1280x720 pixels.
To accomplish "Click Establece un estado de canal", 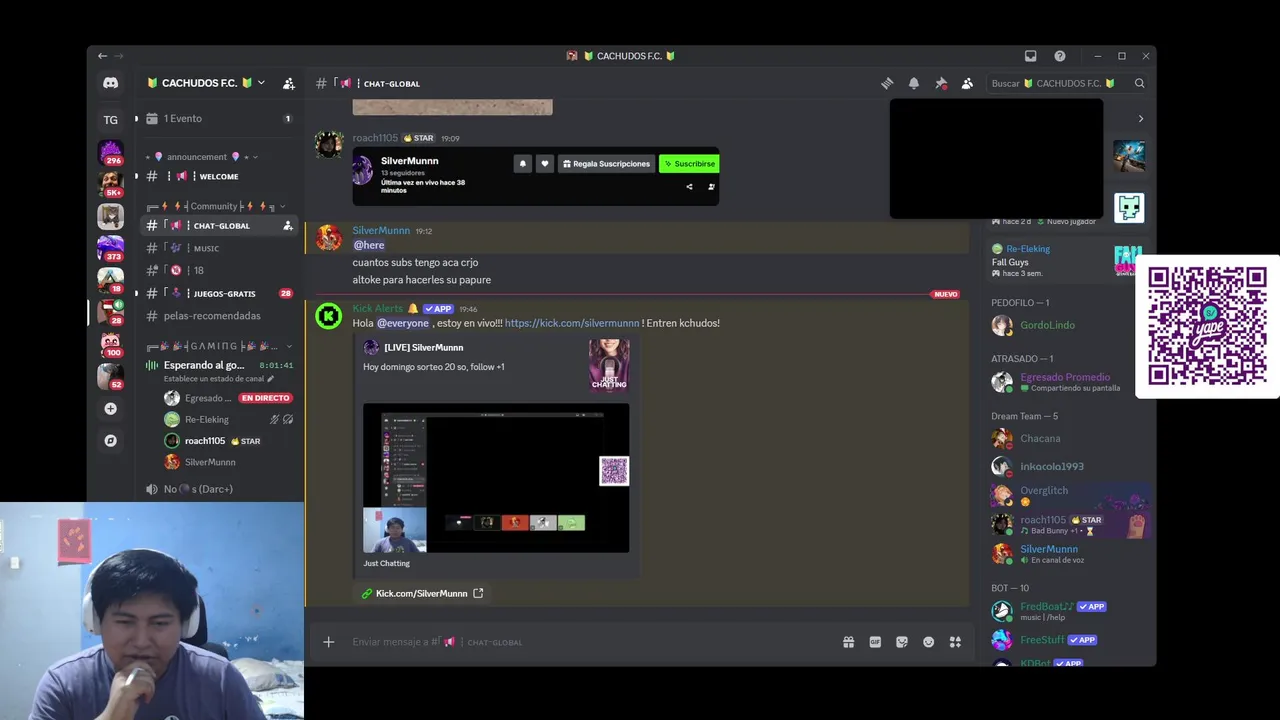I will click(213, 379).
